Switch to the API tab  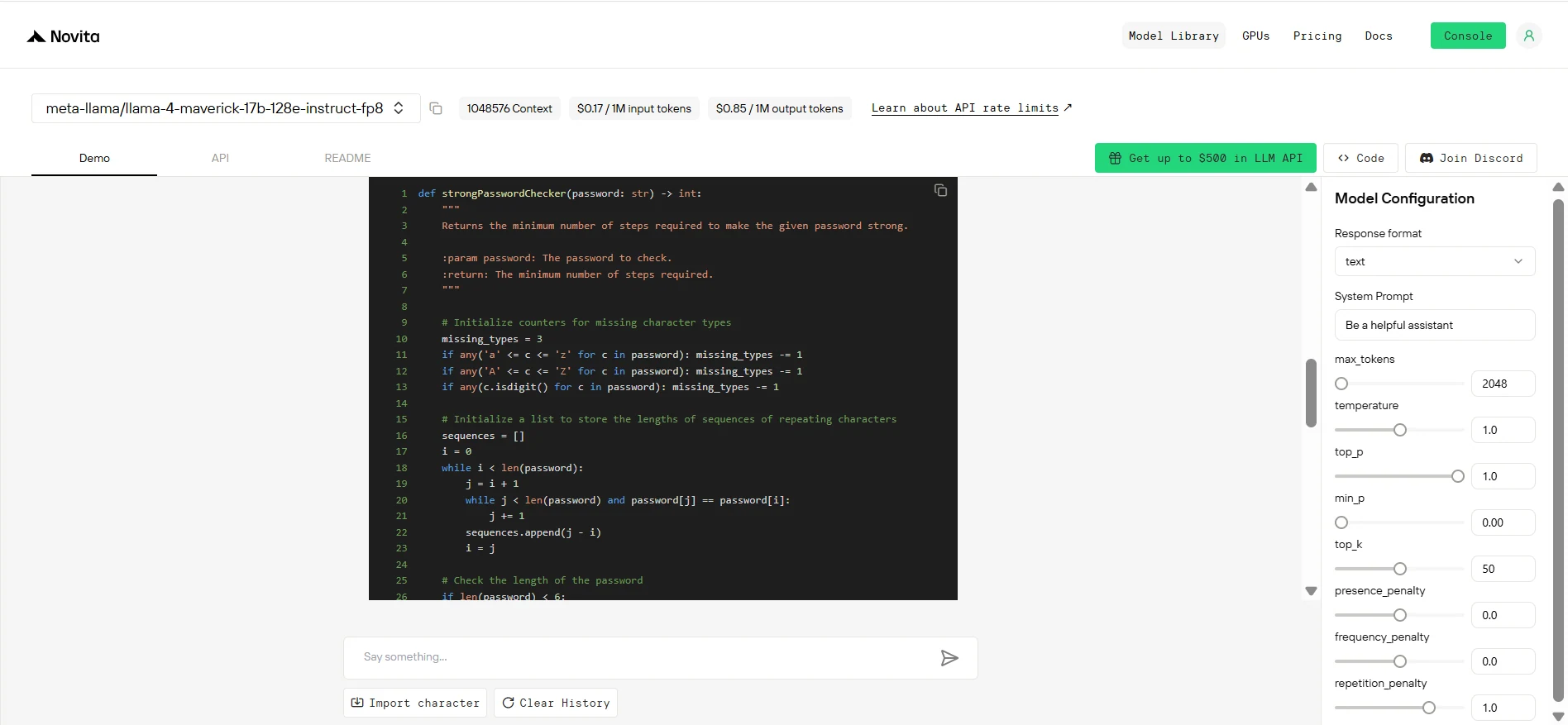pos(220,158)
